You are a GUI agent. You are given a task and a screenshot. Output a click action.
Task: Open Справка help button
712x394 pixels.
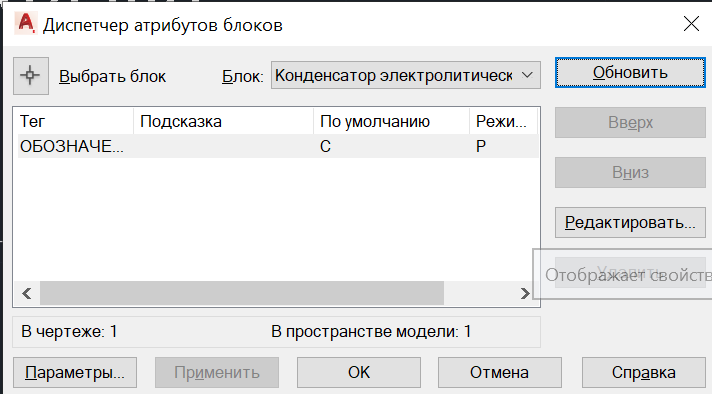643,372
